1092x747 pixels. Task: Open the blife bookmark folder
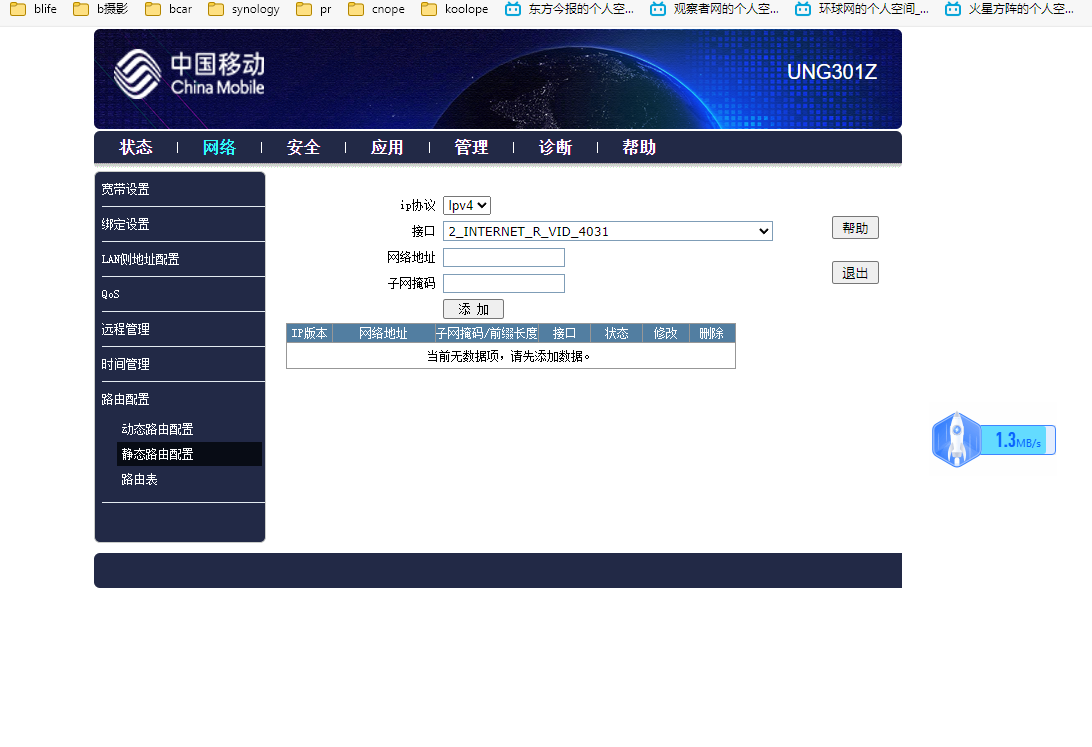34,10
